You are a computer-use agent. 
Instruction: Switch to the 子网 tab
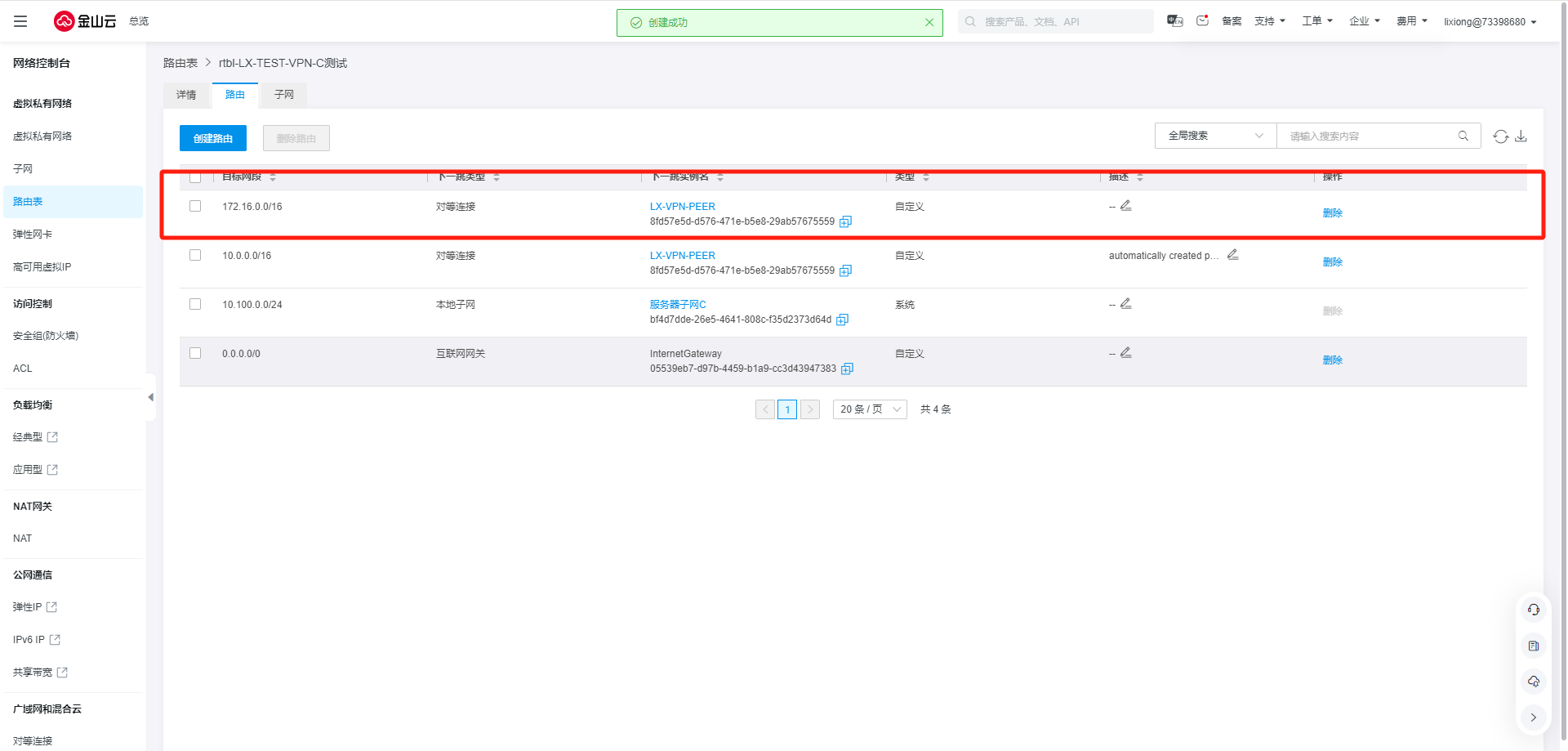point(283,95)
